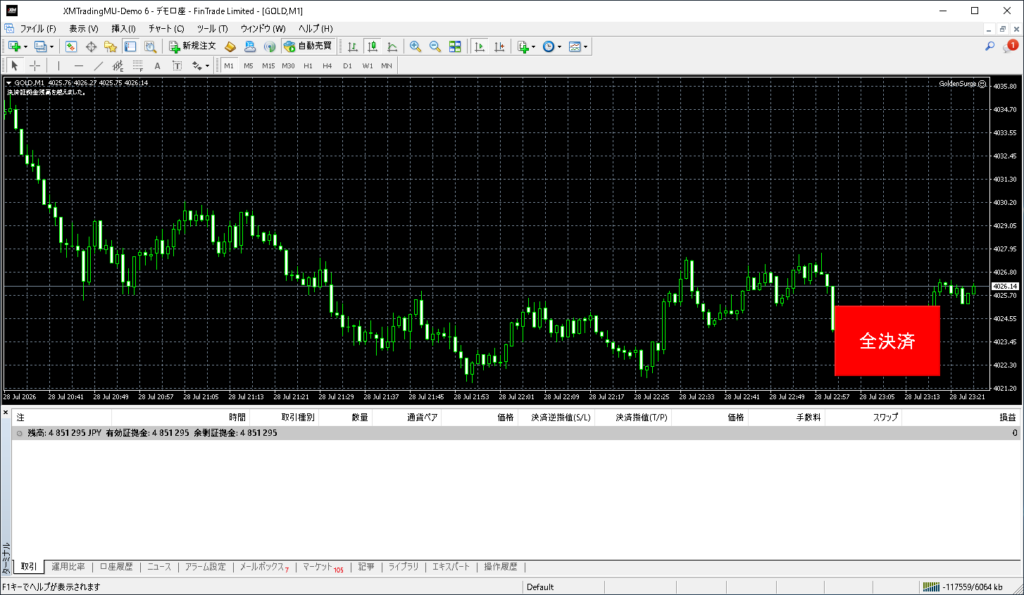The width and height of the screenshot is (1024, 595).
Task: Select the text label 'A' tool
Action: click(157, 65)
